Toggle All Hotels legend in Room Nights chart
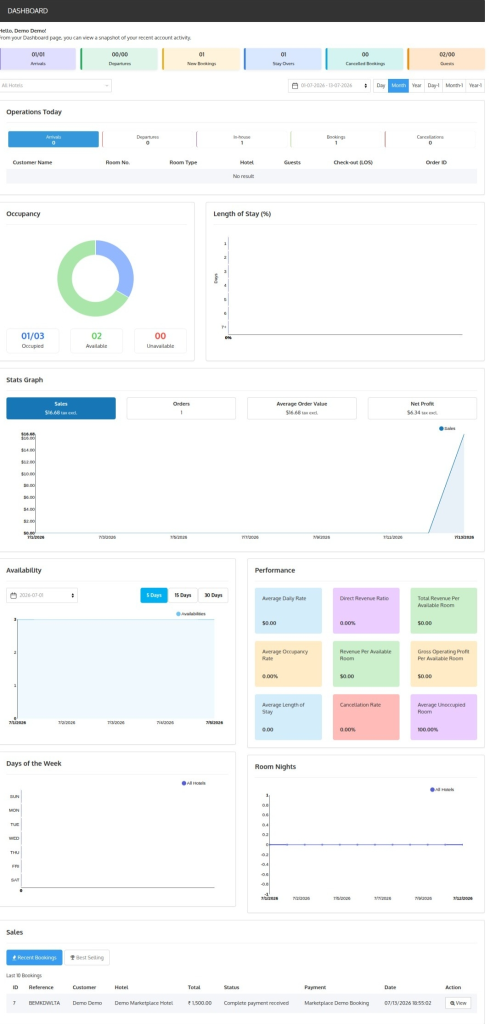Screen dimensions: 490x1024 442,790
